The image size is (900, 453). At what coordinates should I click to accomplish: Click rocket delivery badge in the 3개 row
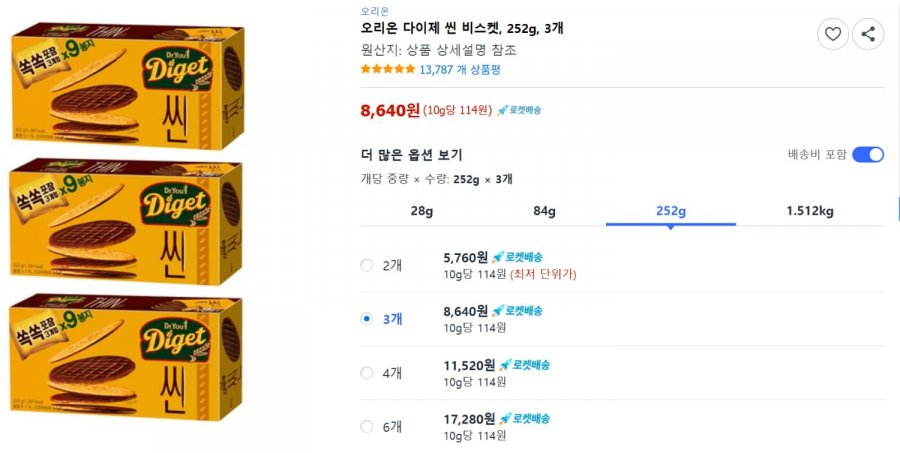click(517, 311)
